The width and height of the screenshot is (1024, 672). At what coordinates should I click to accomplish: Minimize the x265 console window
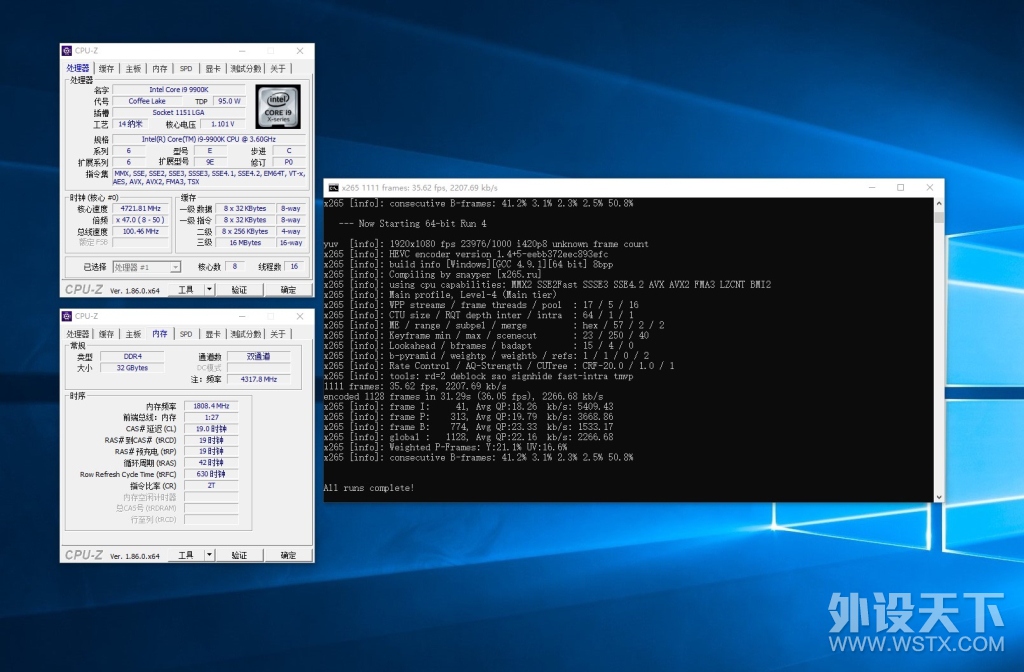[x=872, y=187]
